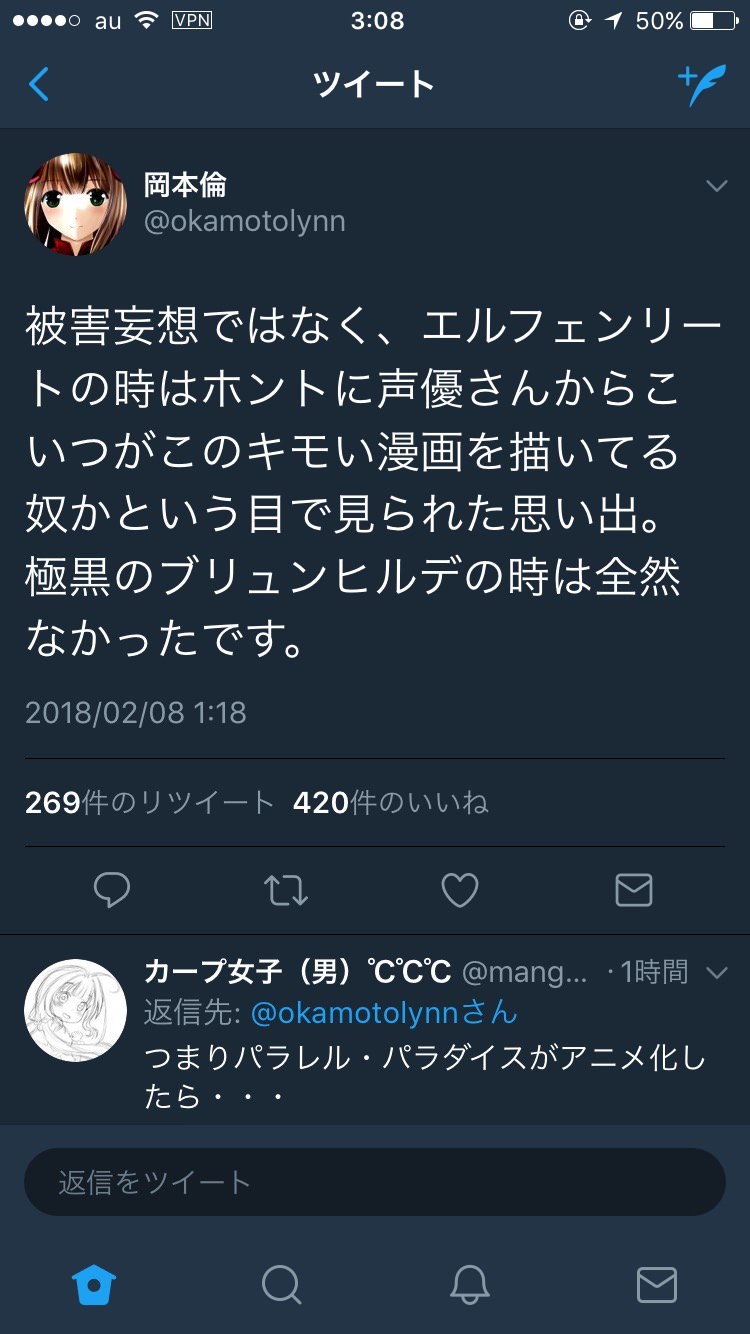The height and width of the screenshot is (1334, 750).
Task: Open the @okamotolynn handle under 岡本倫
Action: point(245,222)
